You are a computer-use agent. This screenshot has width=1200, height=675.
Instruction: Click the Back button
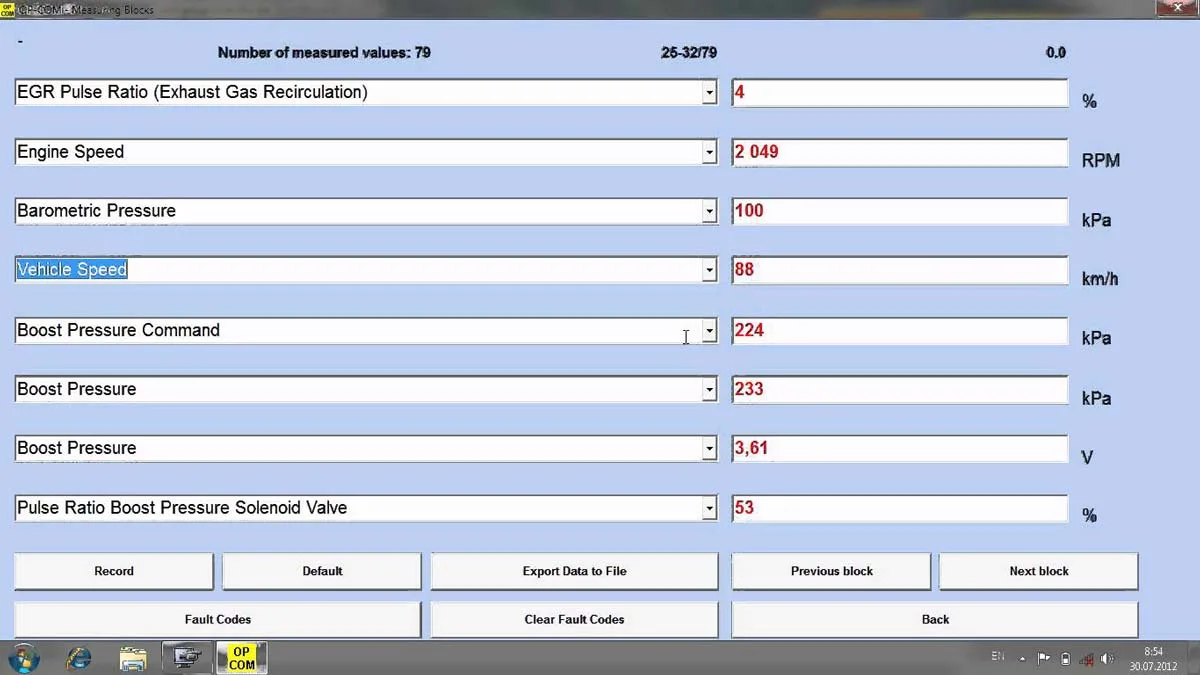coord(935,619)
